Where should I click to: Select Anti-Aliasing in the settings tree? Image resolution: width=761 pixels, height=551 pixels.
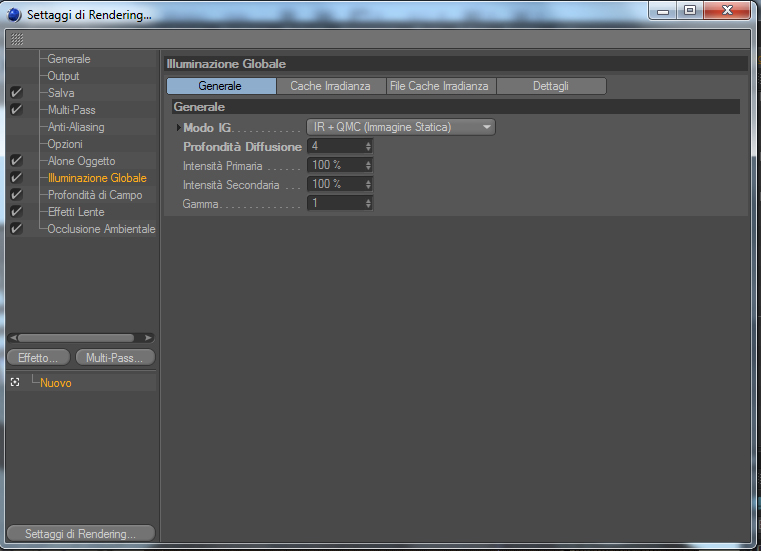[x=76, y=127]
